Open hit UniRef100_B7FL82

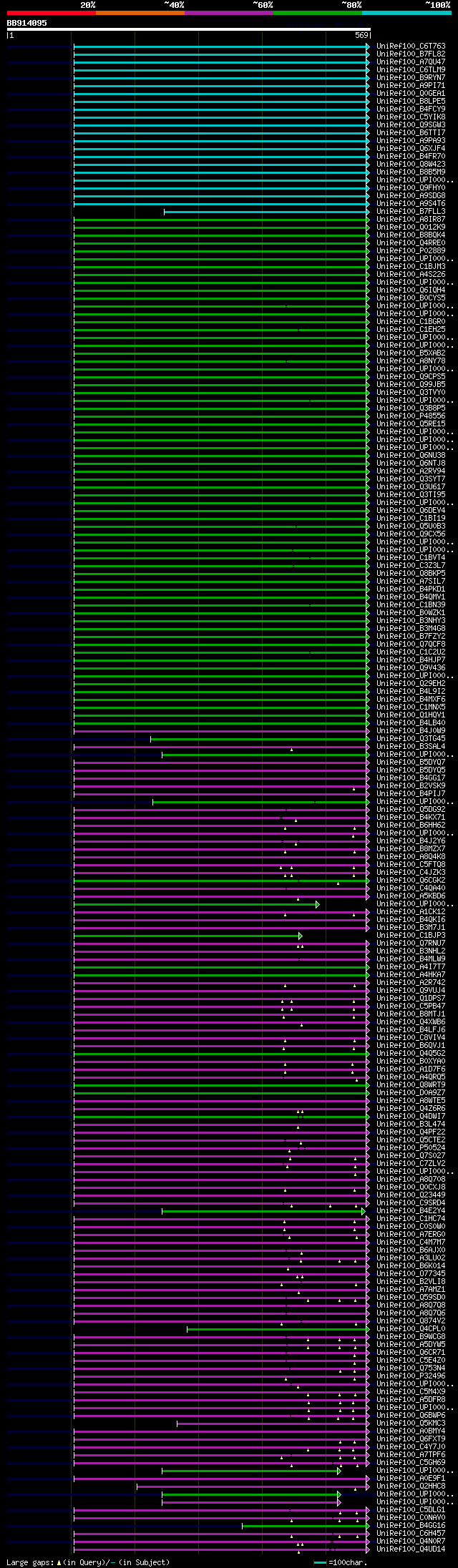(411, 54)
